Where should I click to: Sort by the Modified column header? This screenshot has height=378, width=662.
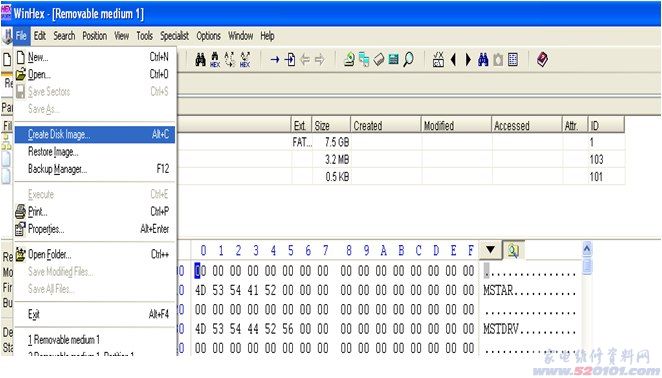[x=456, y=125]
